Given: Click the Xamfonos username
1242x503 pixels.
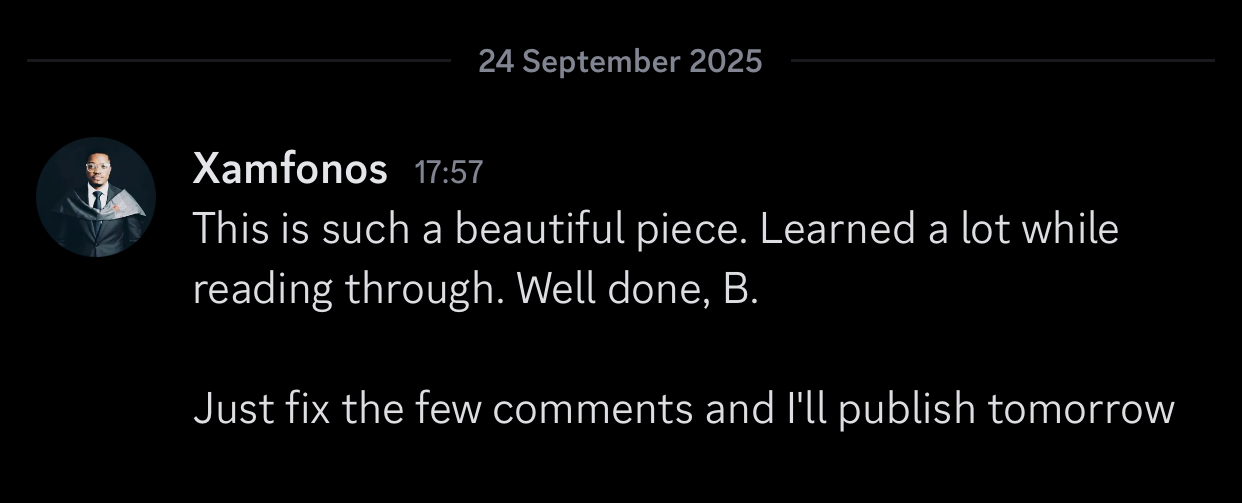Looking at the screenshot, I should [x=290, y=171].
